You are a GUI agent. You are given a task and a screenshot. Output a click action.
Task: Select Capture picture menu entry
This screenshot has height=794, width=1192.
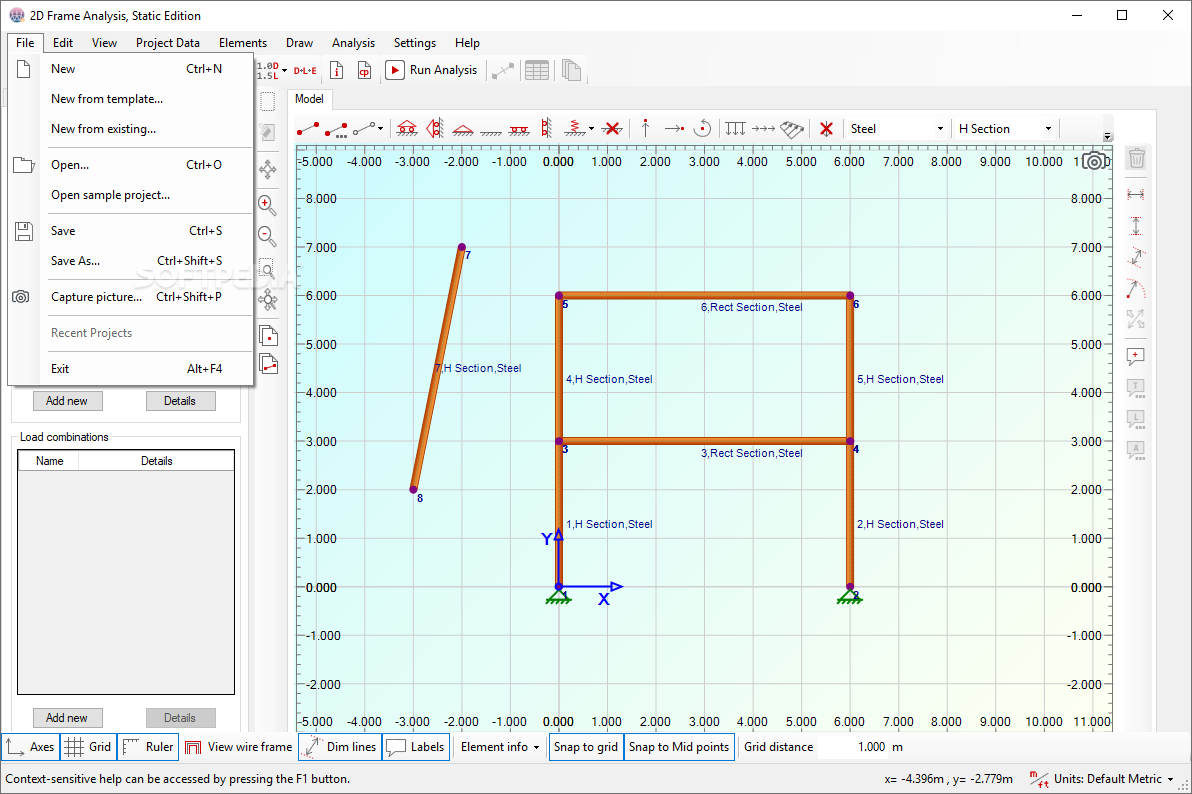(x=131, y=297)
